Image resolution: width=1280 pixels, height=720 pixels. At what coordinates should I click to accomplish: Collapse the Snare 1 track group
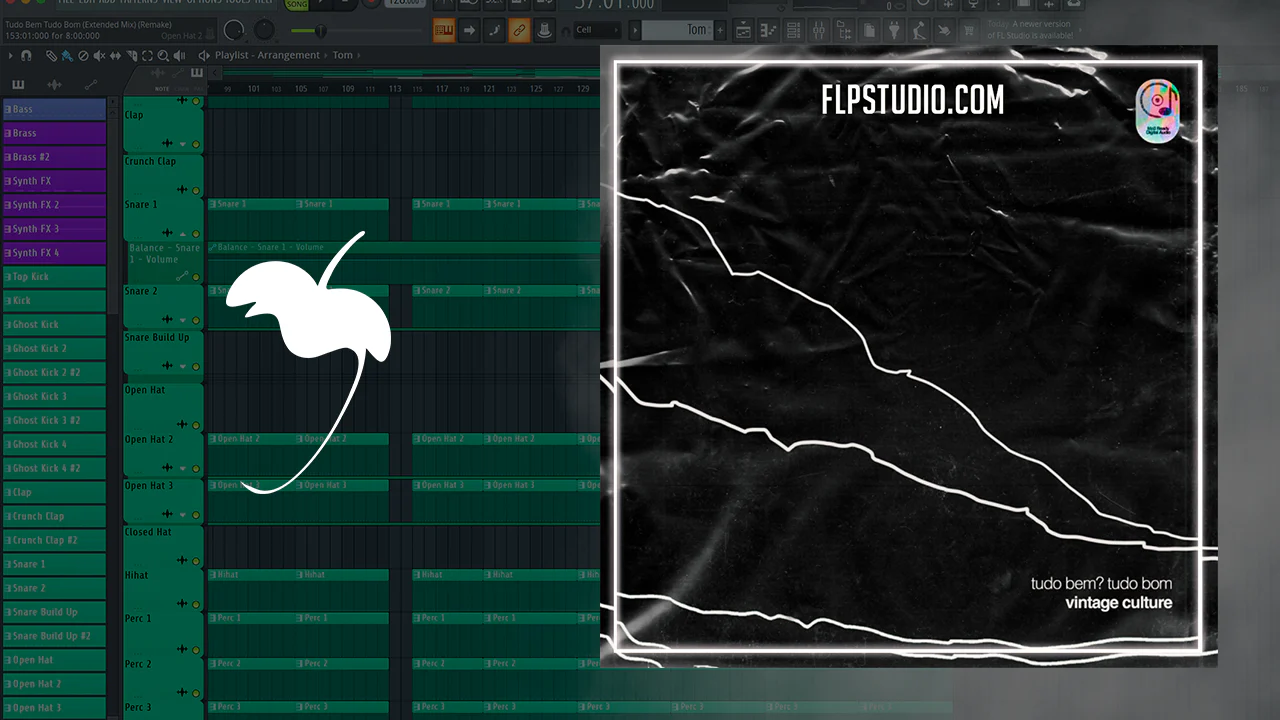point(182,233)
